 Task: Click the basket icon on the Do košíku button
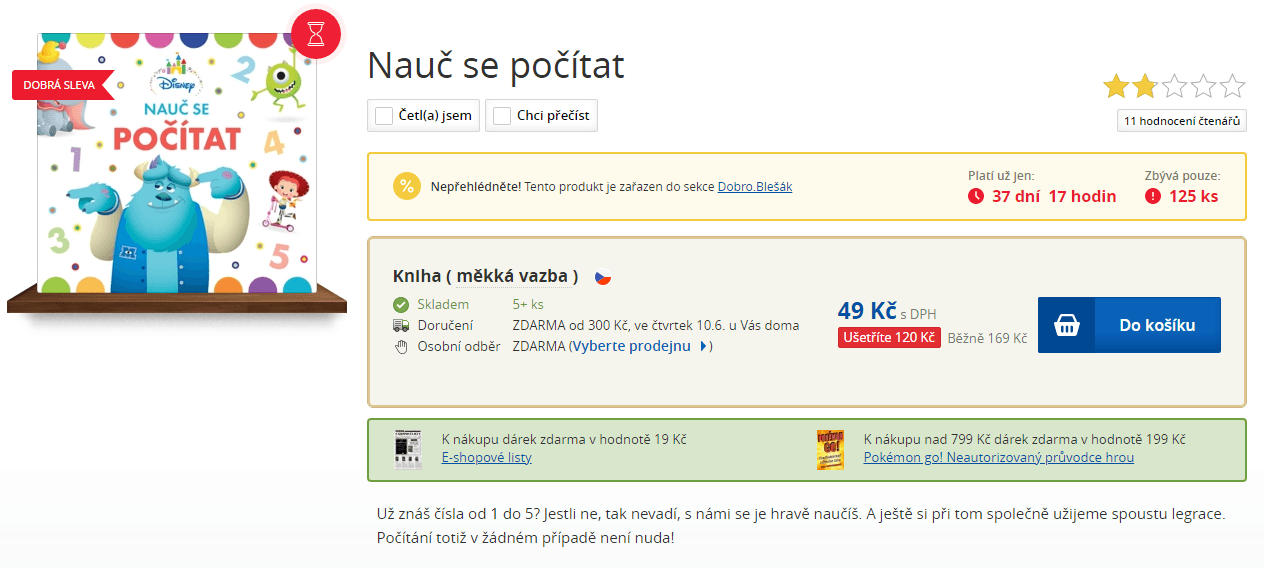click(x=1067, y=325)
